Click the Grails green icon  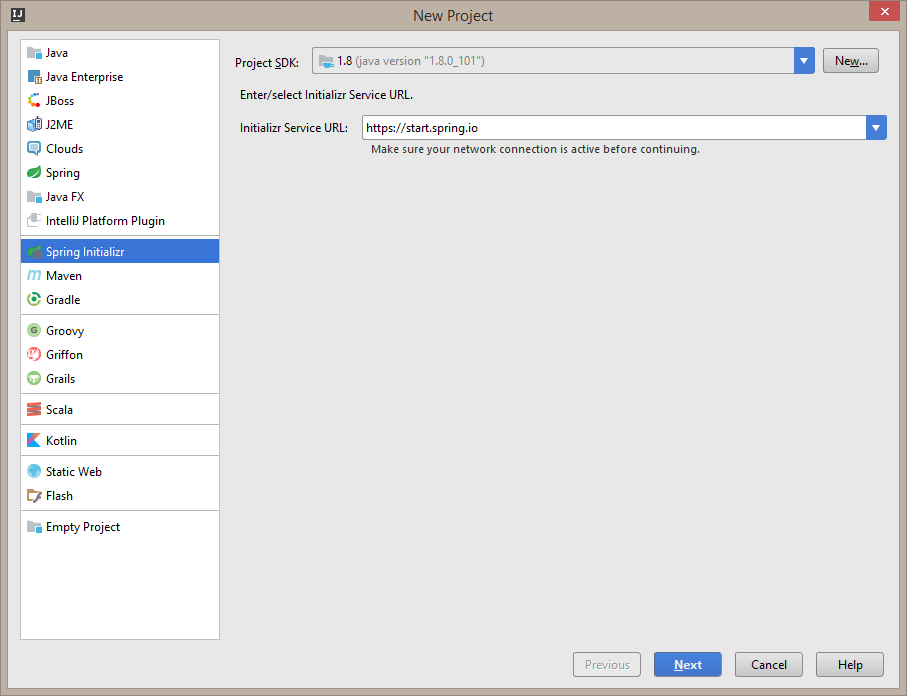tap(34, 378)
